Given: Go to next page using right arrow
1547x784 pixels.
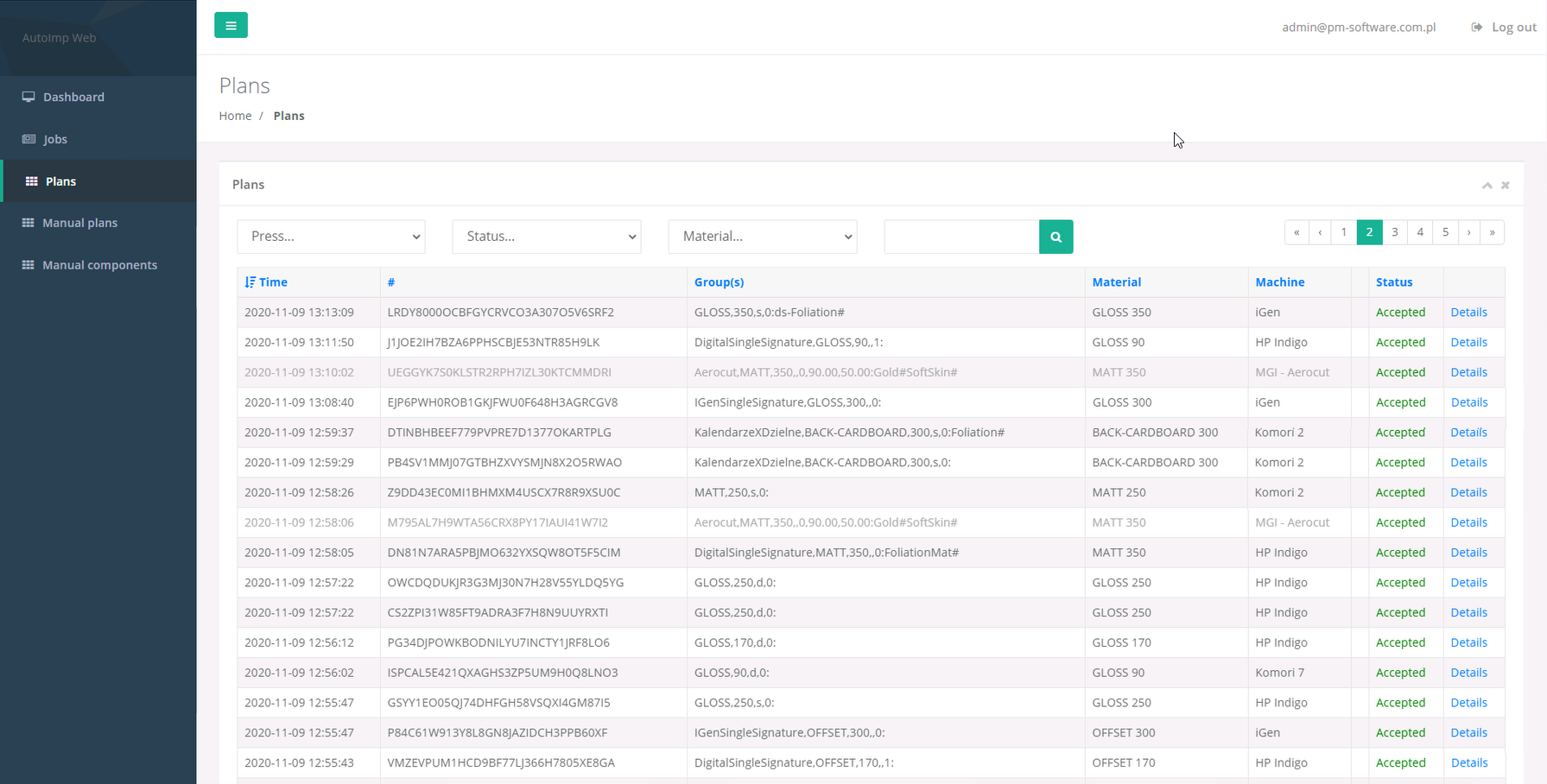Looking at the screenshot, I should pos(1468,232).
